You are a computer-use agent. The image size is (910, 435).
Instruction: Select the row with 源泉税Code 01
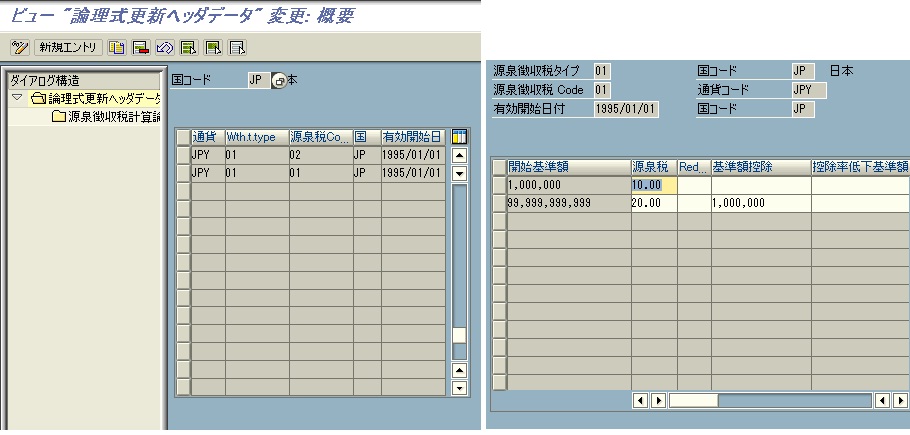182,172
